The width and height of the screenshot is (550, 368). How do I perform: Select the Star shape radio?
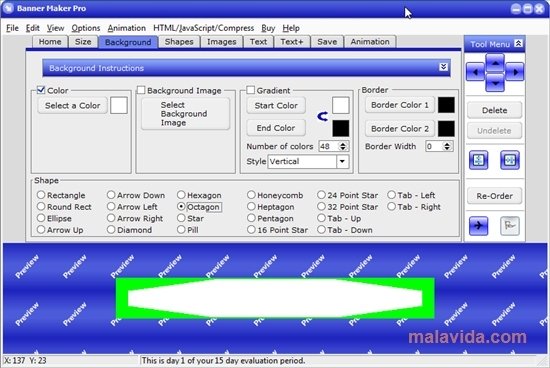[x=181, y=218]
